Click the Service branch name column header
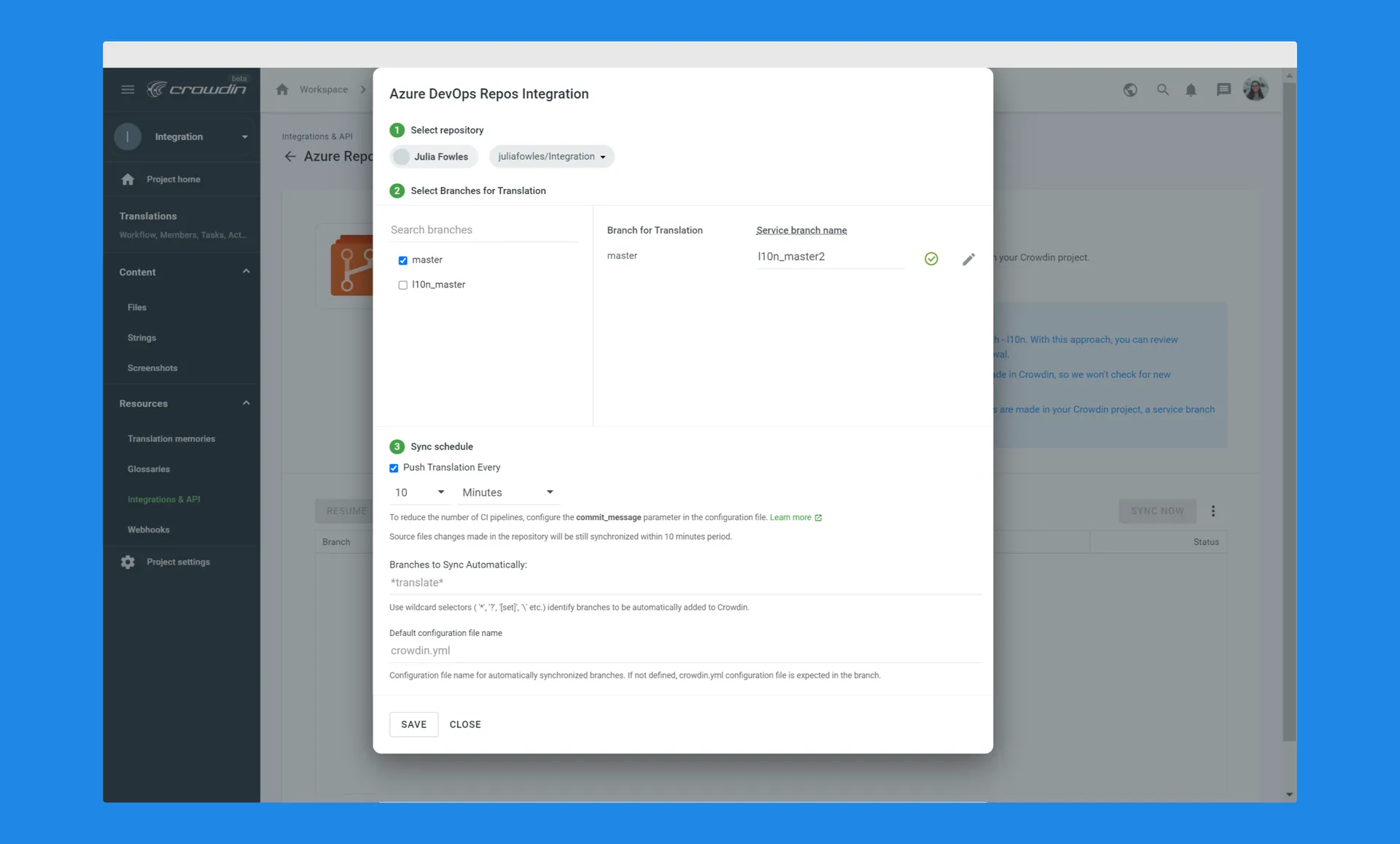 tap(801, 231)
